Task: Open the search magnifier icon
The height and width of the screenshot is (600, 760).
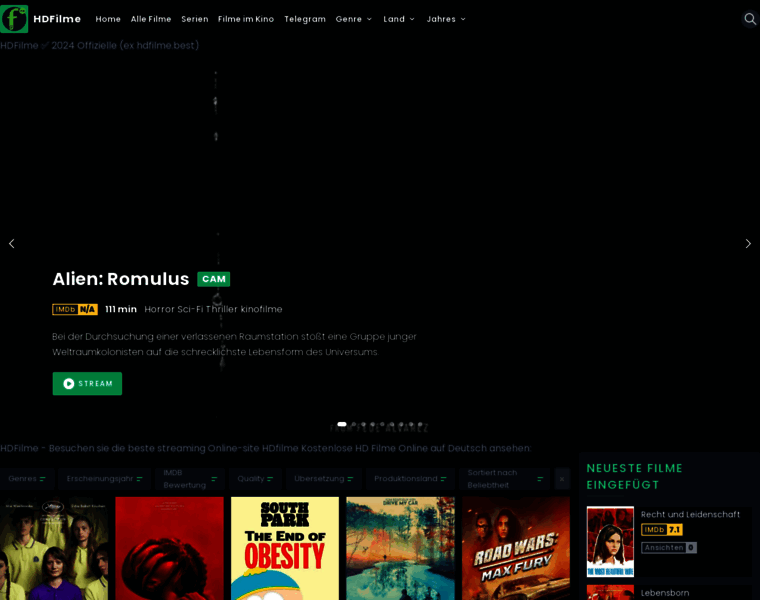Action: 750,19
